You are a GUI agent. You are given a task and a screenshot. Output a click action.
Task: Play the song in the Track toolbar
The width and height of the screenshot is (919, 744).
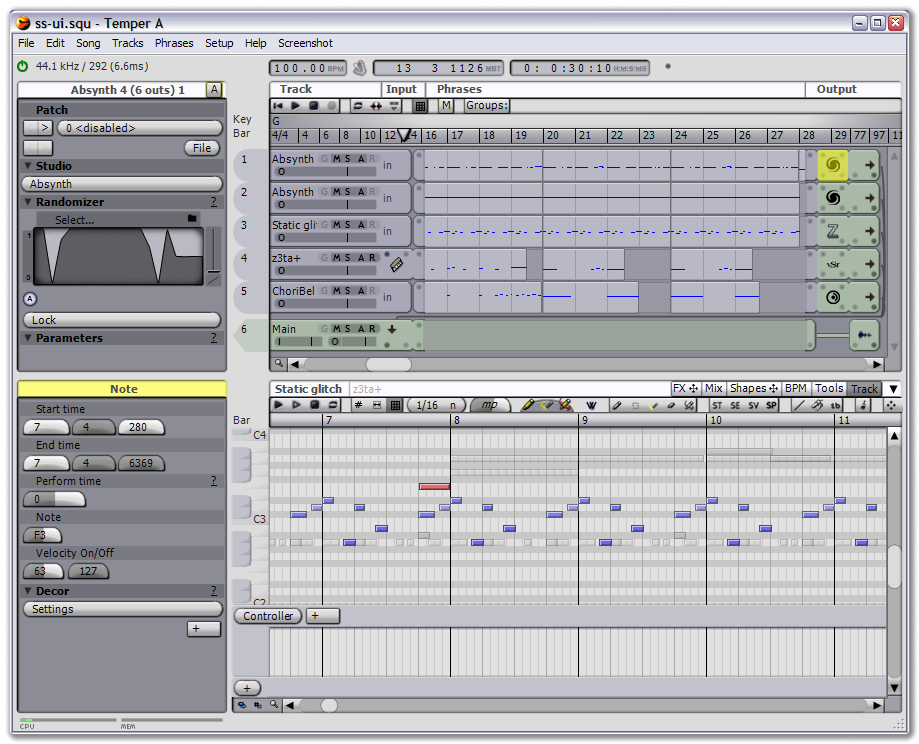(295, 106)
